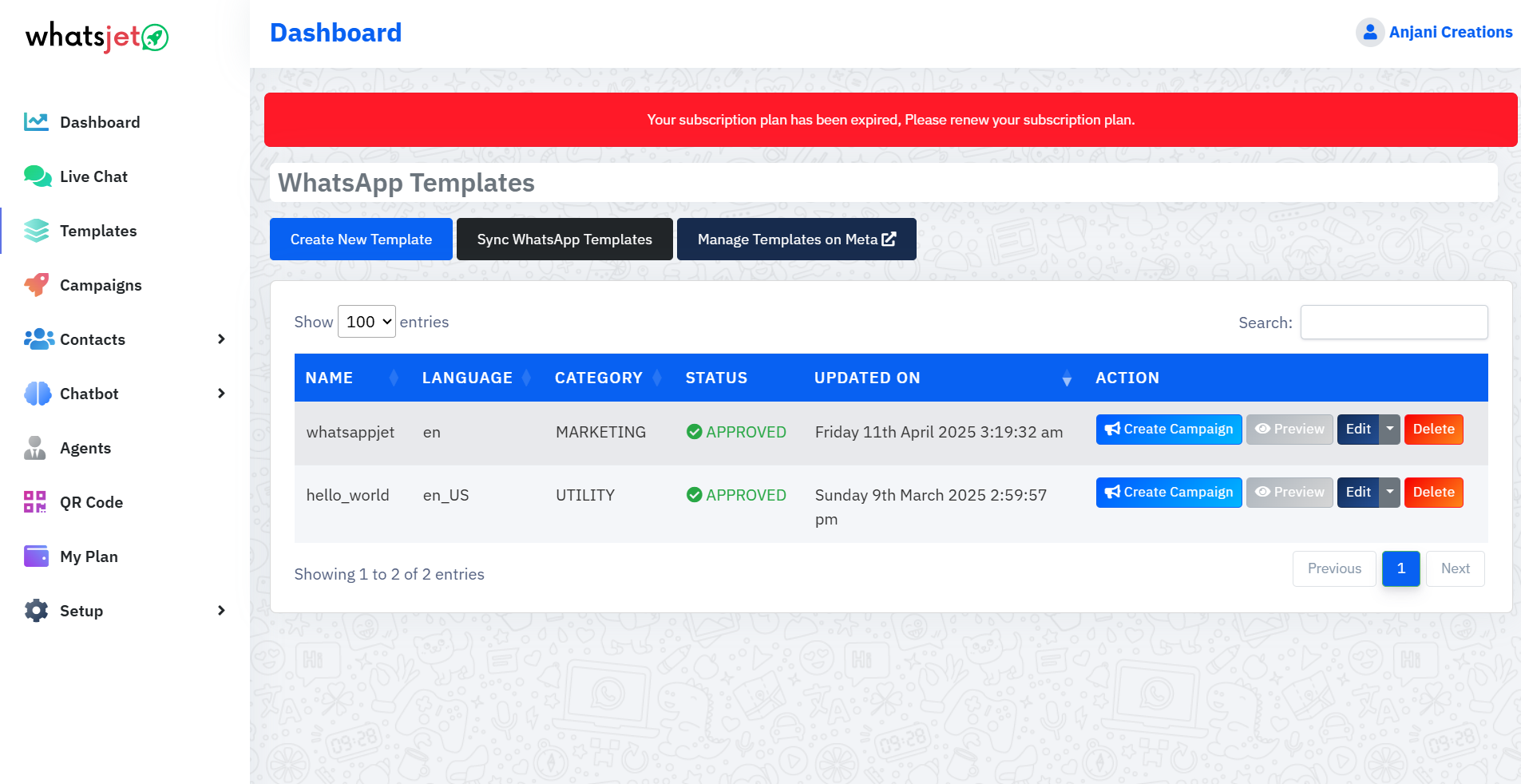Go to page 1 in pagination
This screenshot has height=784, width=1521.
(x=1401, y=568)
